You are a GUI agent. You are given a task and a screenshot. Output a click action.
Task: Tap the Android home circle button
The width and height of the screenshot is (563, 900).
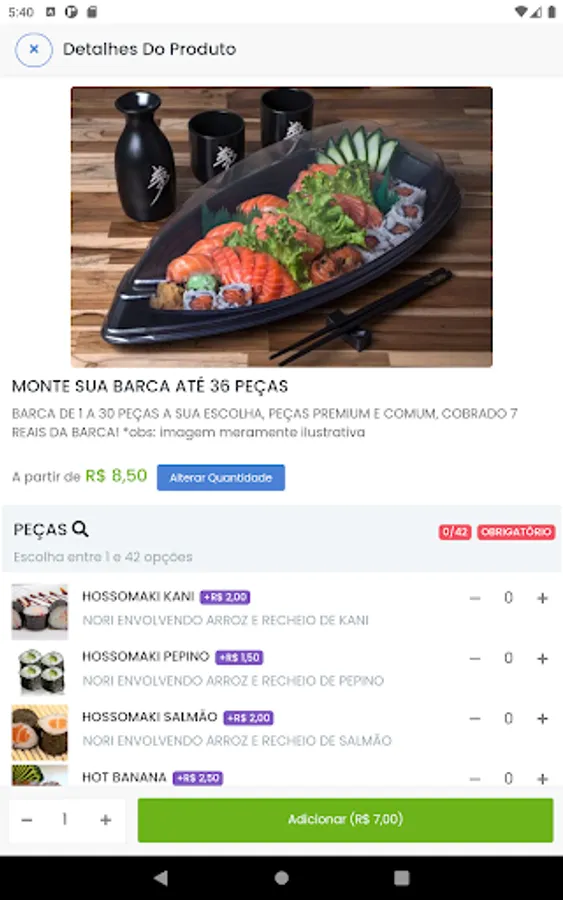282,878
